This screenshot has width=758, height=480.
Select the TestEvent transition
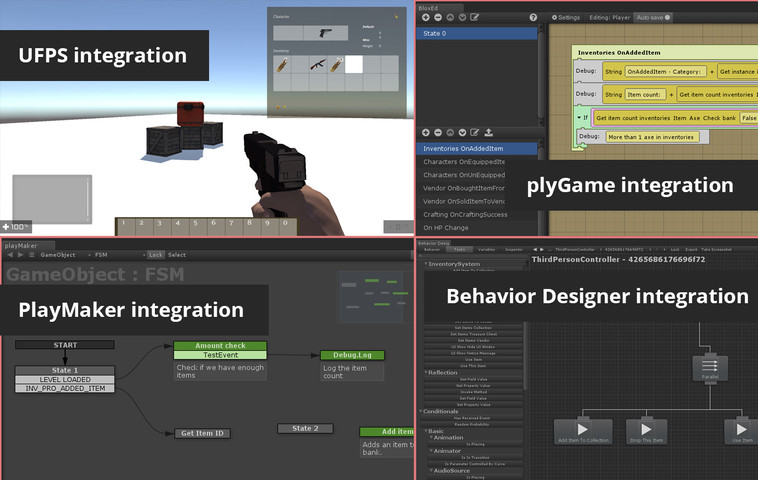tap(220, 355)
